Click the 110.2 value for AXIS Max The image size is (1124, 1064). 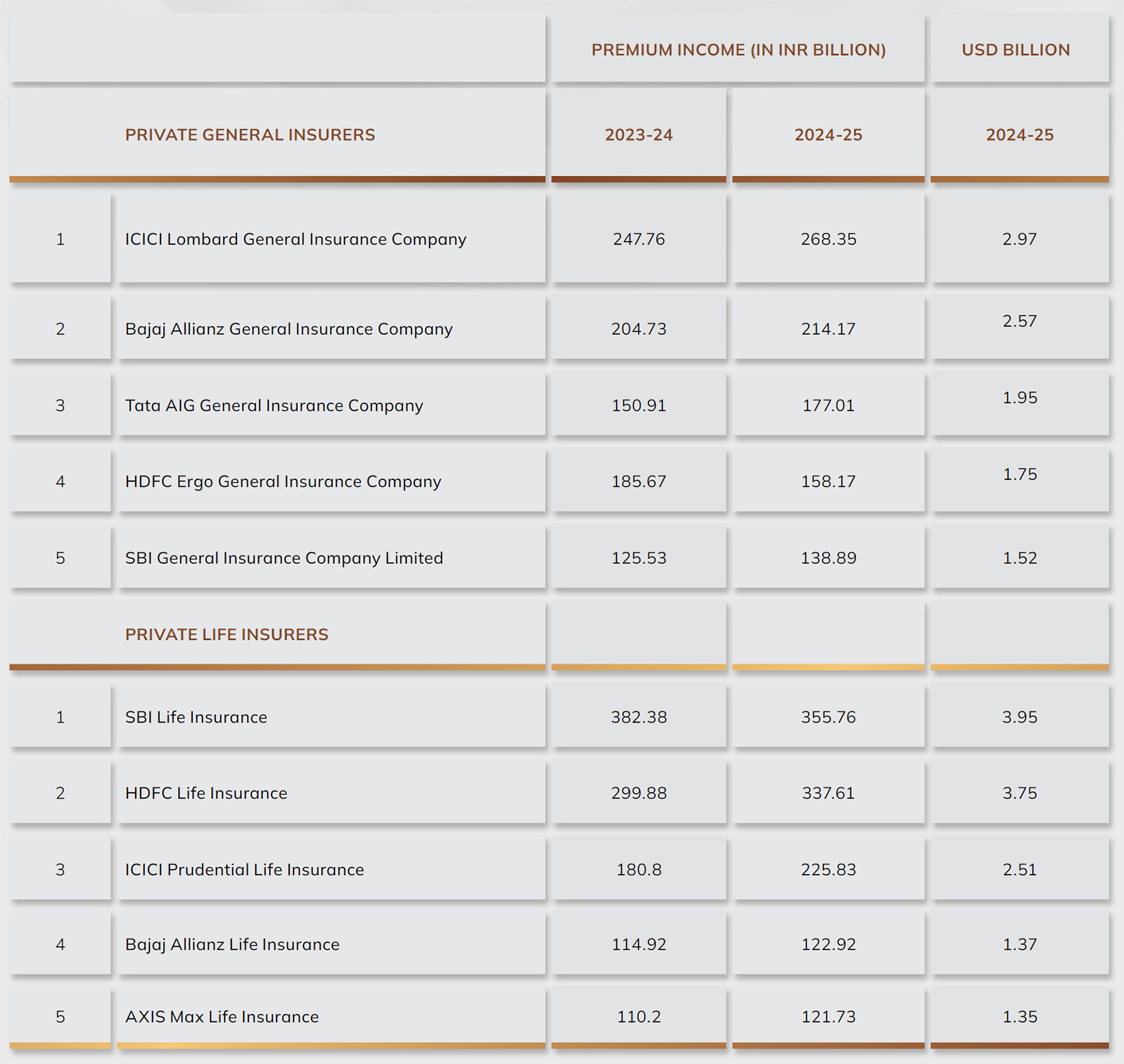pyautogui.click(x=639, y=1016)
